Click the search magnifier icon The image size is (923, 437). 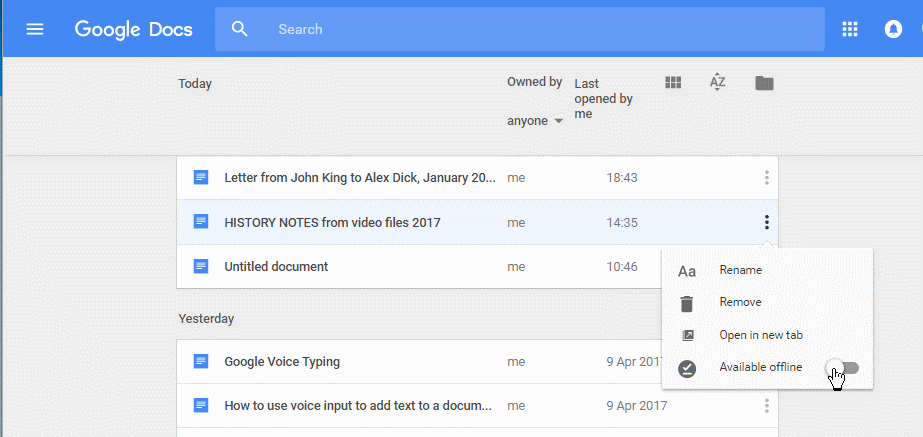240,29
